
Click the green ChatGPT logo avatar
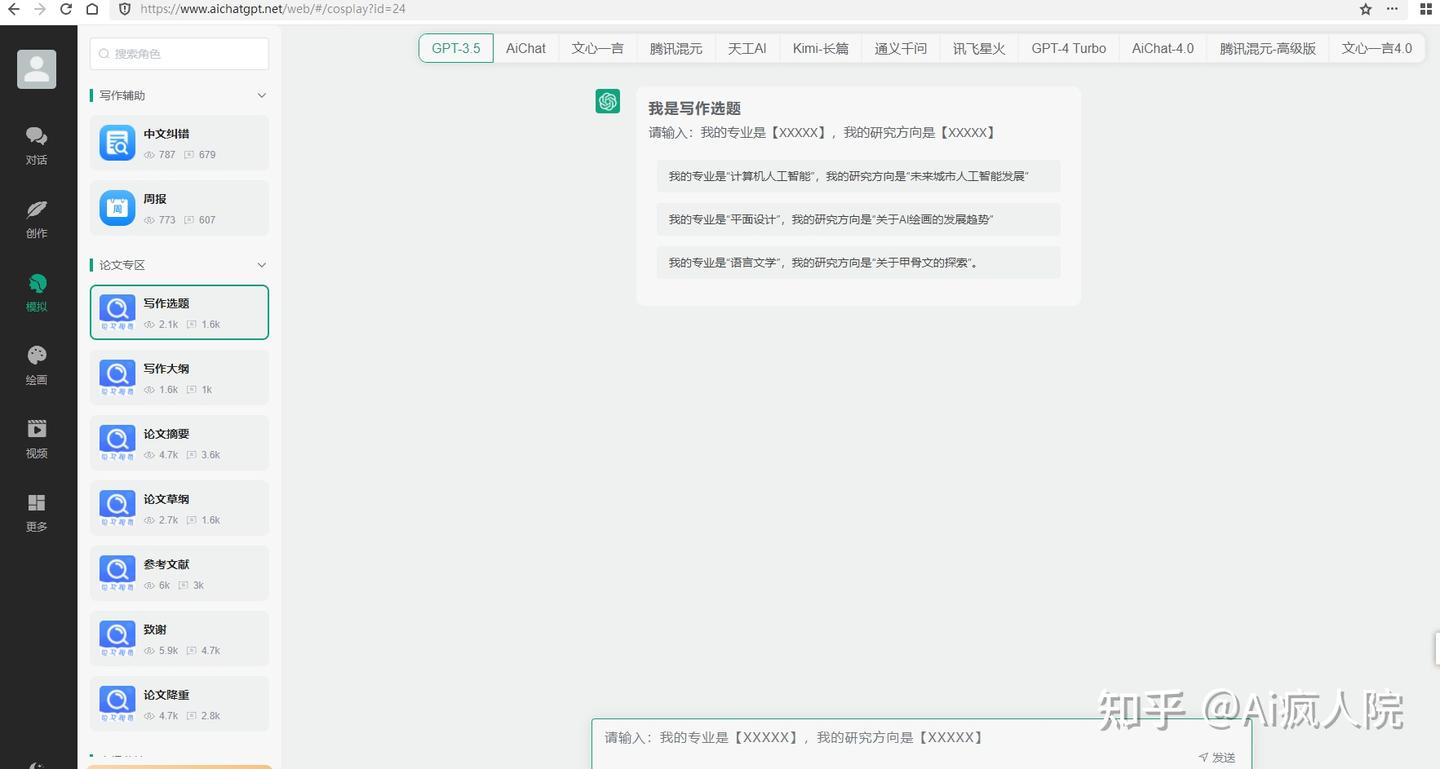click(x=608, y=101)
